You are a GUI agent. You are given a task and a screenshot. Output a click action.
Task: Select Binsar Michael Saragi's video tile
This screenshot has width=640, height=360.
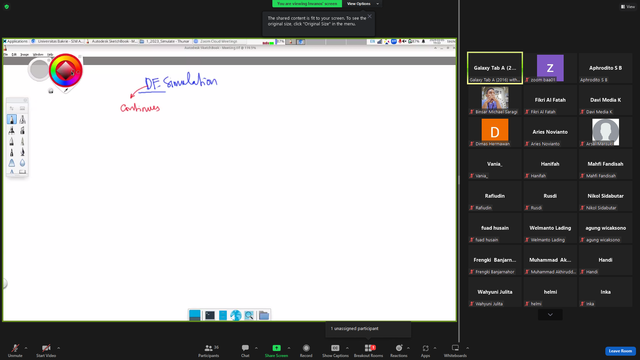[495, 100]
